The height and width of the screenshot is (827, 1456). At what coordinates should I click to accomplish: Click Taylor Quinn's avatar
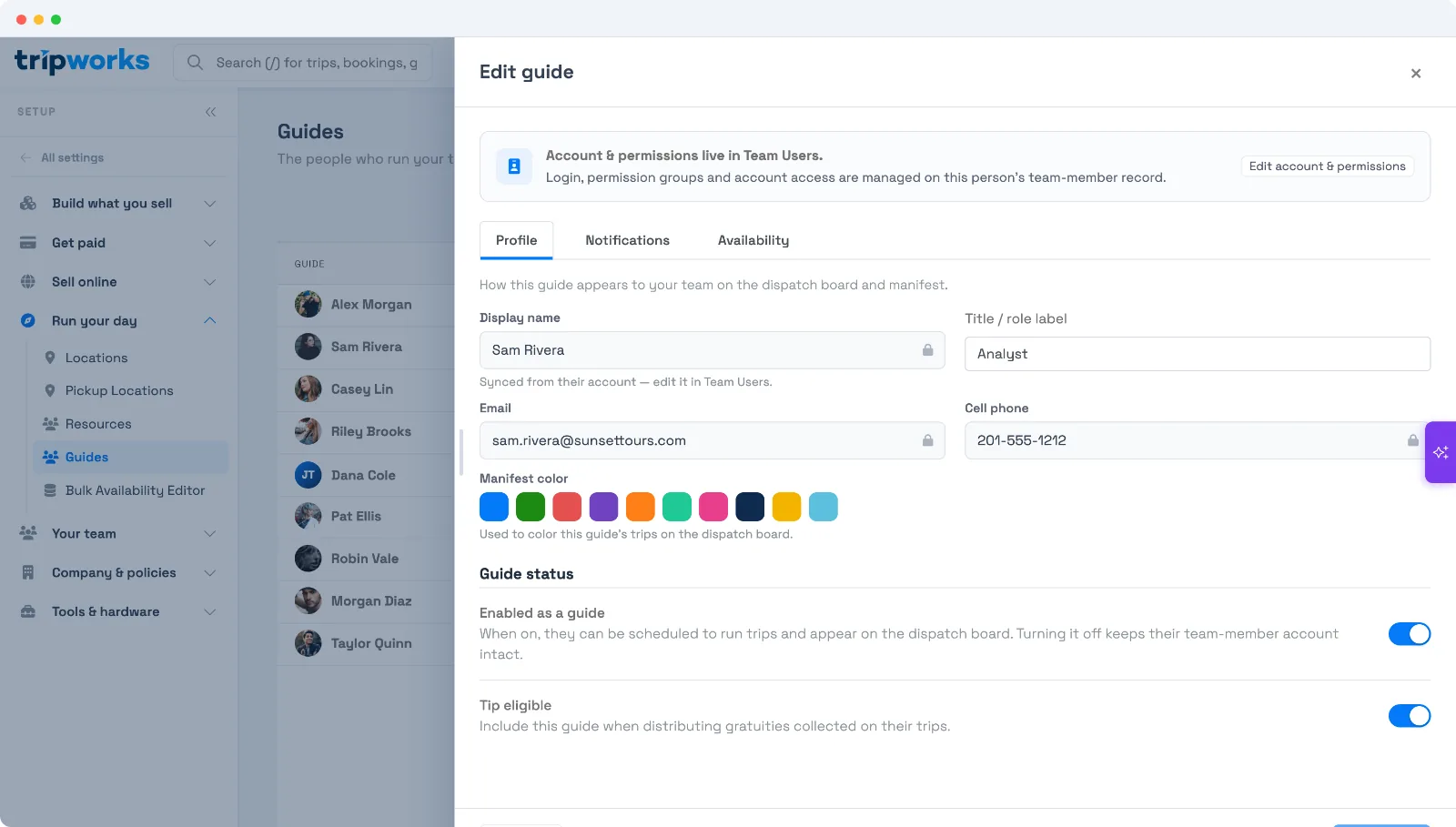pos(308,643)
